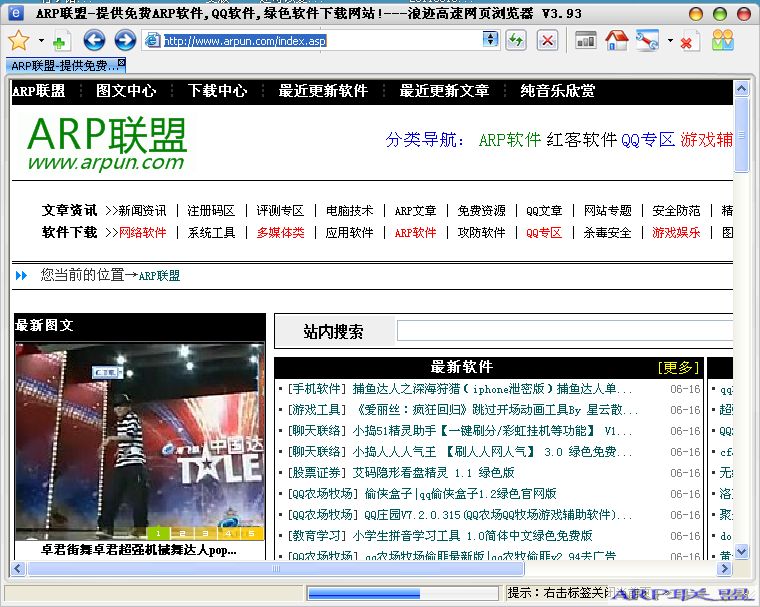Open 游戏娱乐 download category
760x607 pixels.
pyautogui.click(x=676, y=233)
